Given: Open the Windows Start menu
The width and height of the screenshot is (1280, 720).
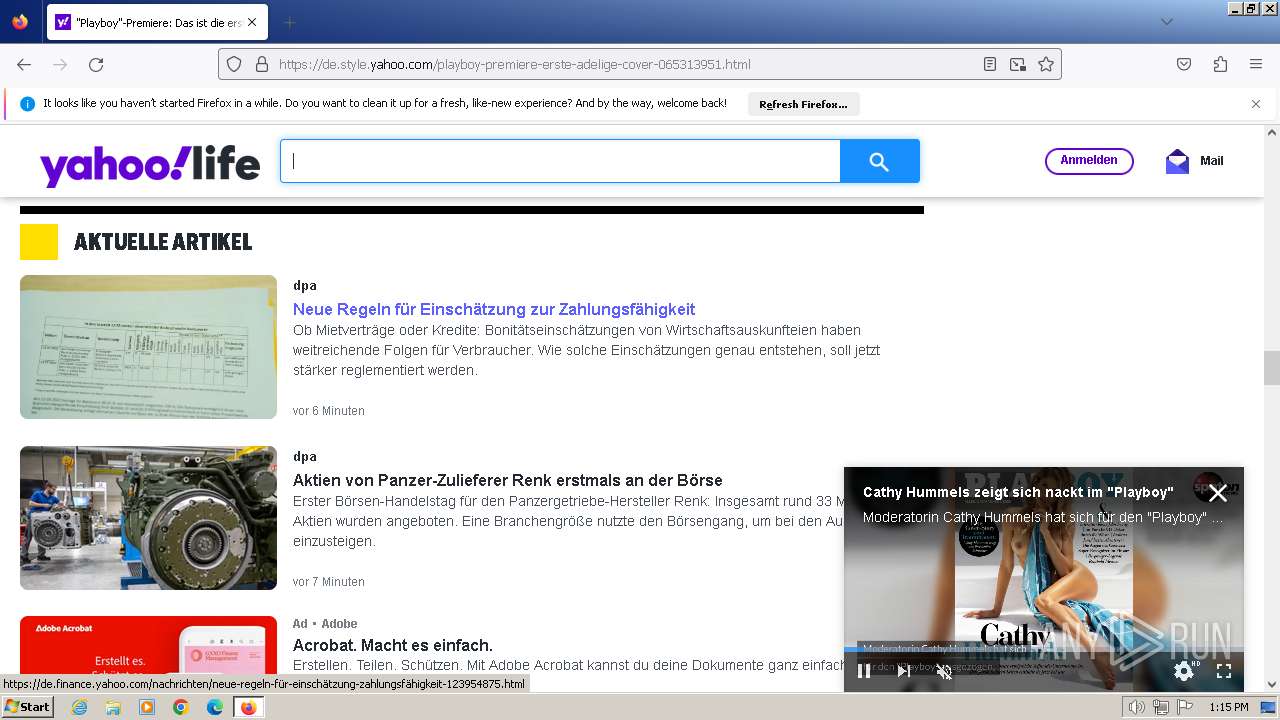Looking at the screenshot, I should point(27,707).
